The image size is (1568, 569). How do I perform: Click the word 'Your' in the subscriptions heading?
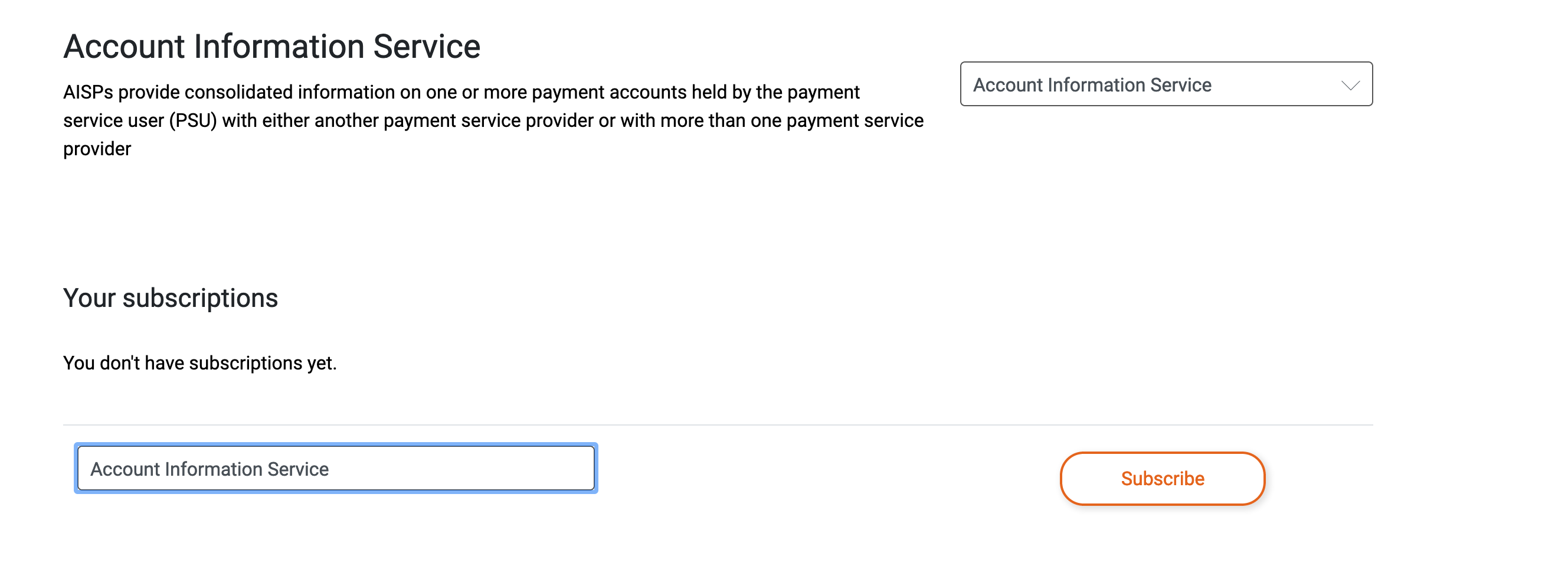coord(89,298)
